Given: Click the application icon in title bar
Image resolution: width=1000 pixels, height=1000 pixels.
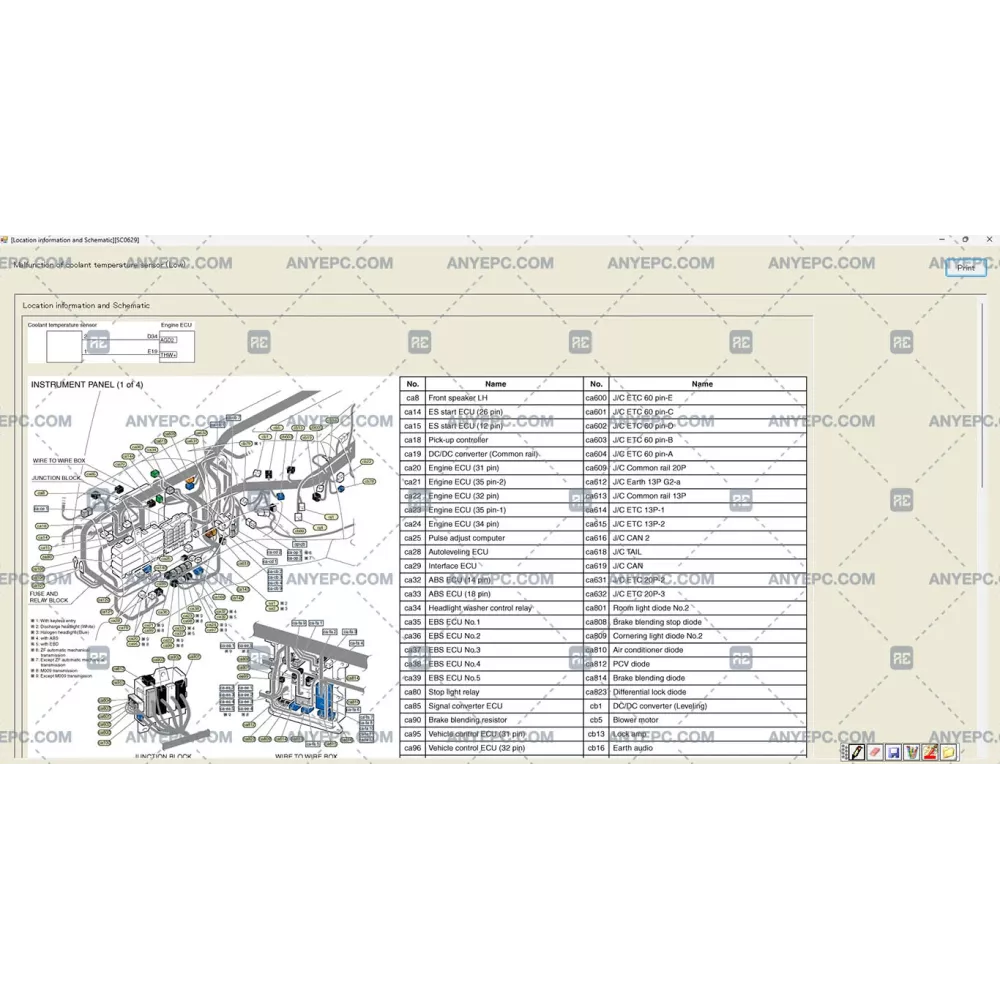Looking at the screenshot, I should pyautogui.click(x=5, y=240).
